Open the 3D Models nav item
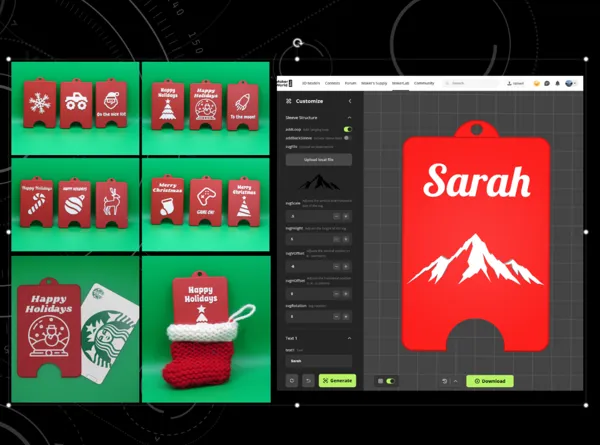This screenshot has height=445, width=600. [x=311, y=83]
